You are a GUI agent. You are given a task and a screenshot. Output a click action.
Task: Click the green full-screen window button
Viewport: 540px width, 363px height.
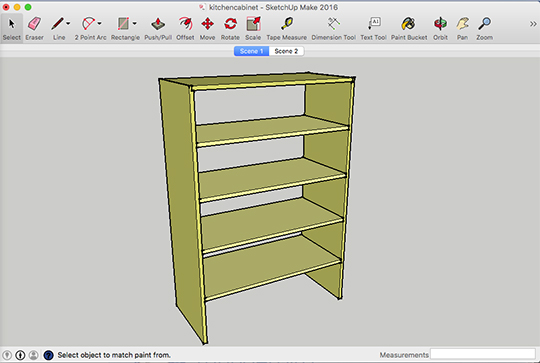pos(28,7)
